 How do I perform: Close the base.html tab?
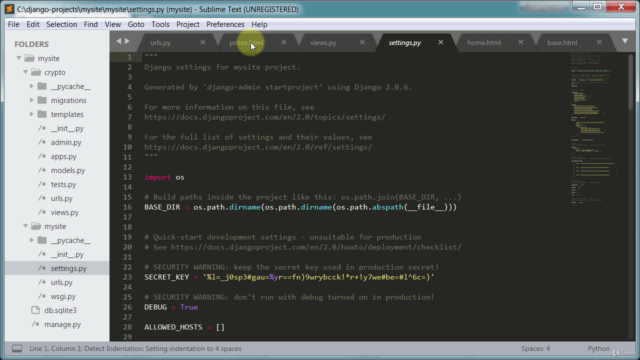click(599, 42)
